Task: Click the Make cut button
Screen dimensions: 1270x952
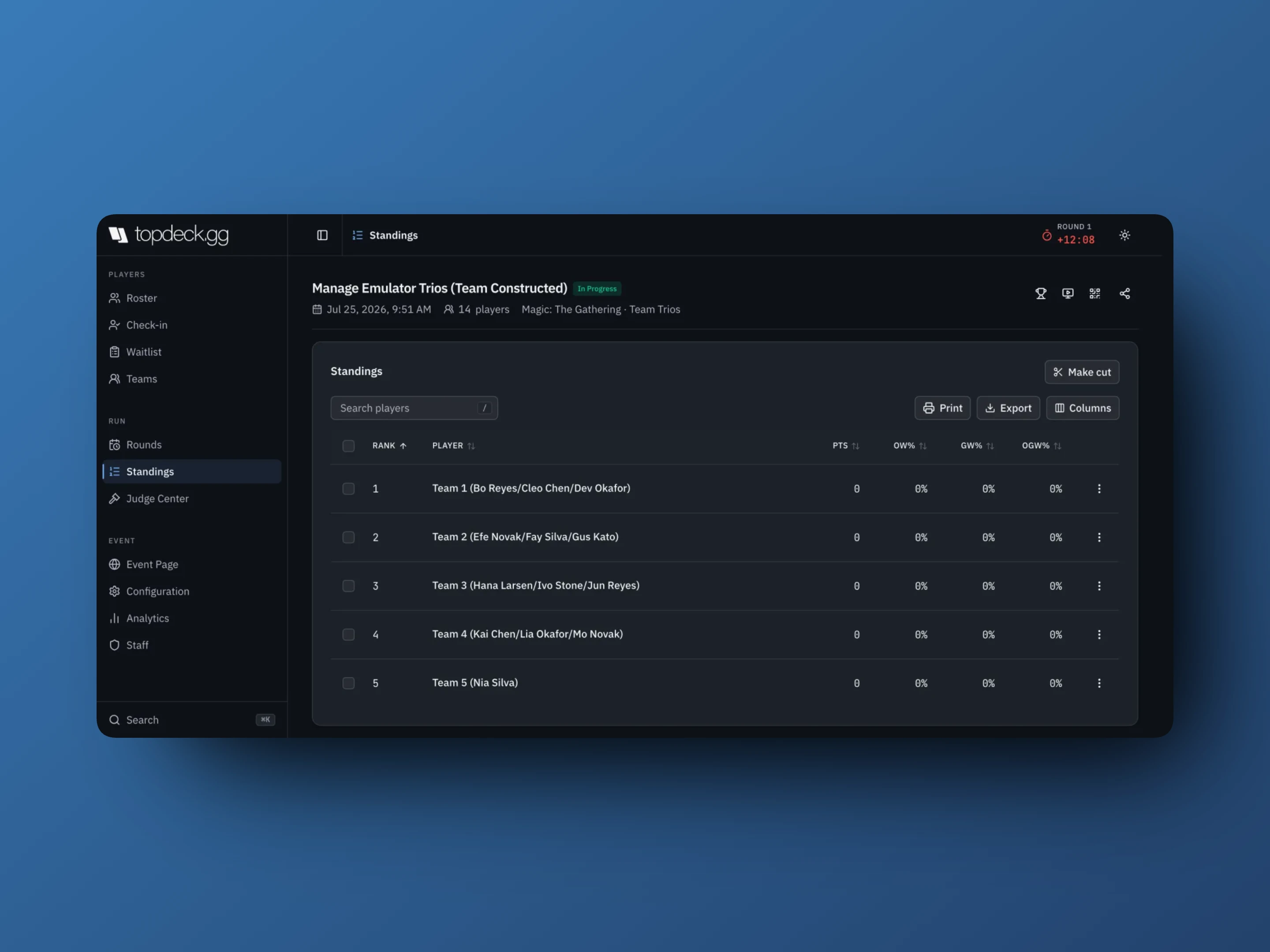Action: pyautogui.click(x=1082, y=372)
